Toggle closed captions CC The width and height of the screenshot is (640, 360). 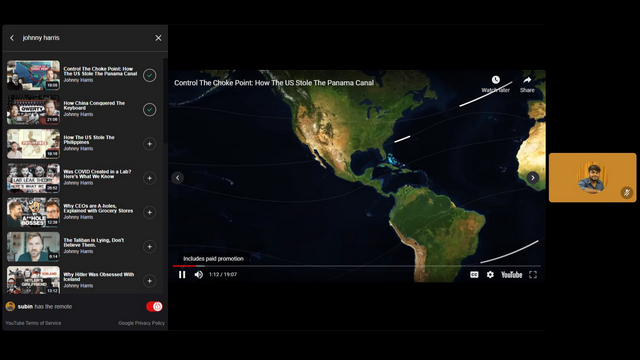pyautogui.click(x=474, y=275)
